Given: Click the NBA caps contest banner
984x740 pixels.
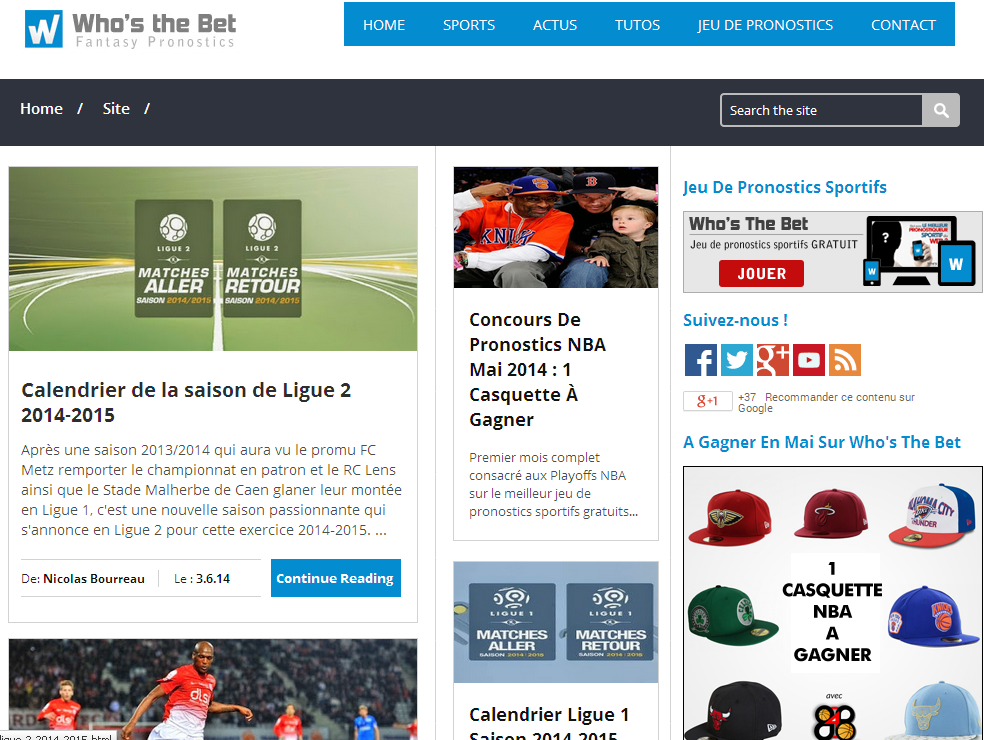Looking at the screenshot, I should click(x=833, y=603).
